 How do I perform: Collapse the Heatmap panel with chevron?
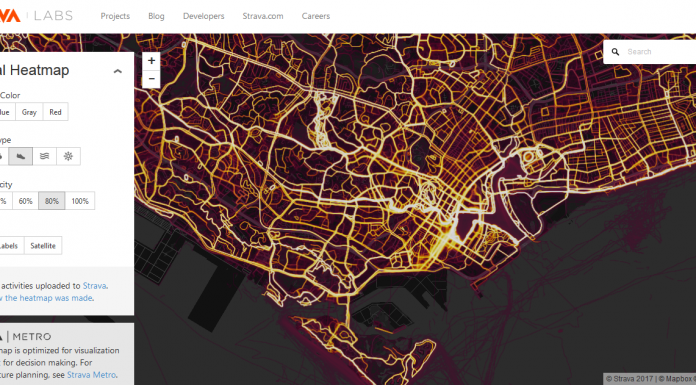(x=118, y=71)
